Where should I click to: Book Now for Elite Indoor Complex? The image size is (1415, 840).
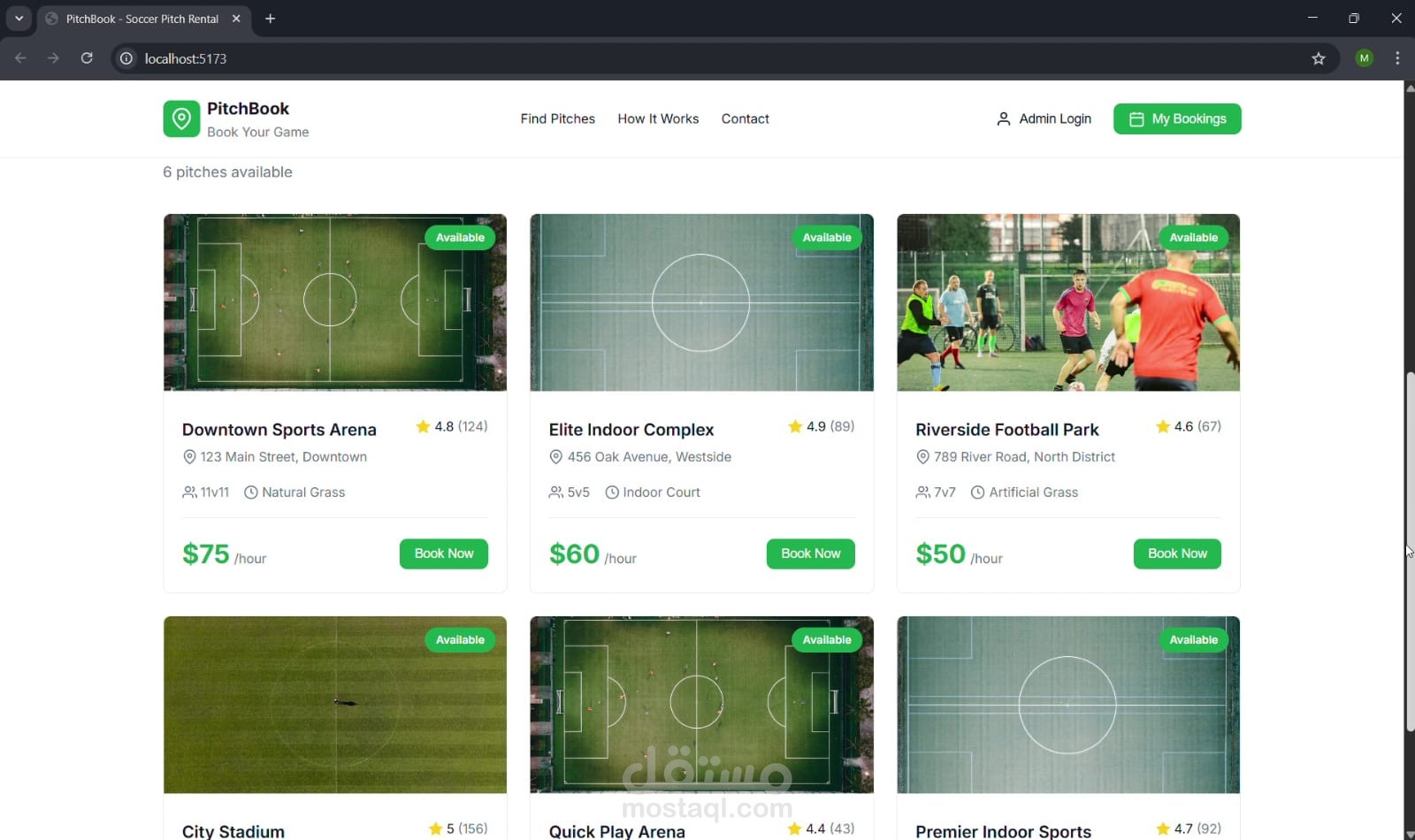click(x=811, y=554)
